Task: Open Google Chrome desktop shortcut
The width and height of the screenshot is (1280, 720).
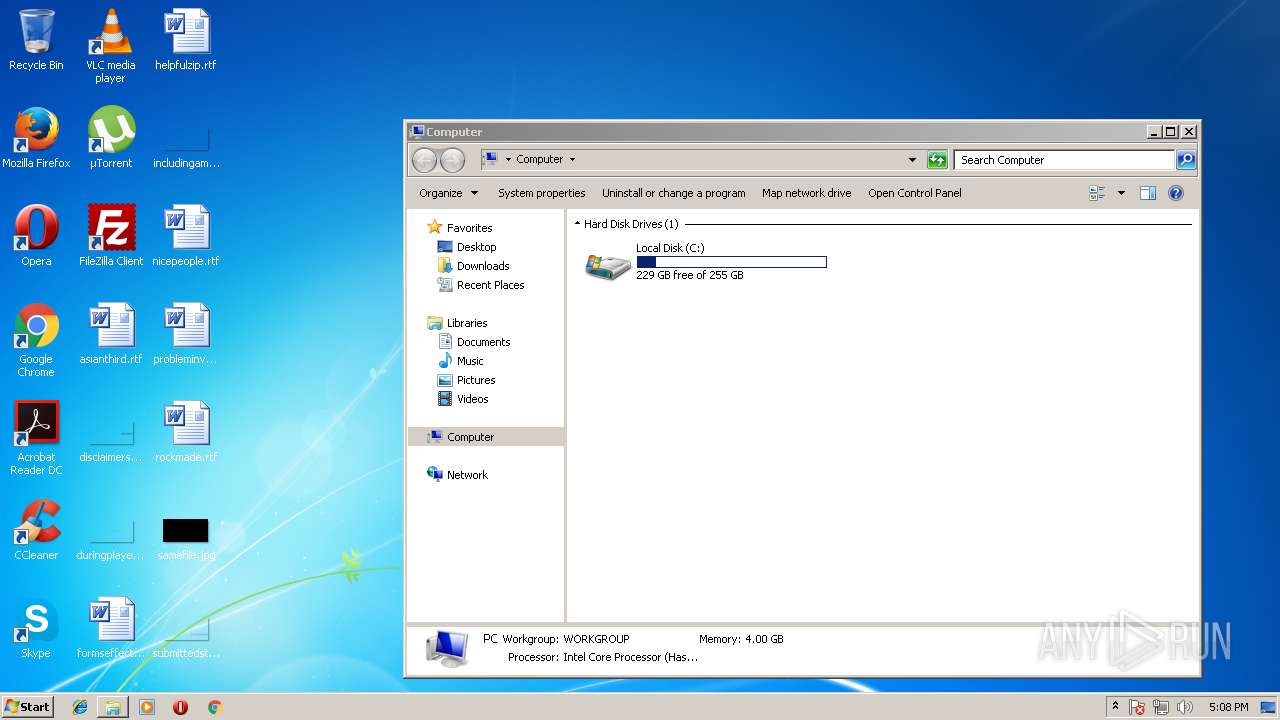Action: (36, 340)
